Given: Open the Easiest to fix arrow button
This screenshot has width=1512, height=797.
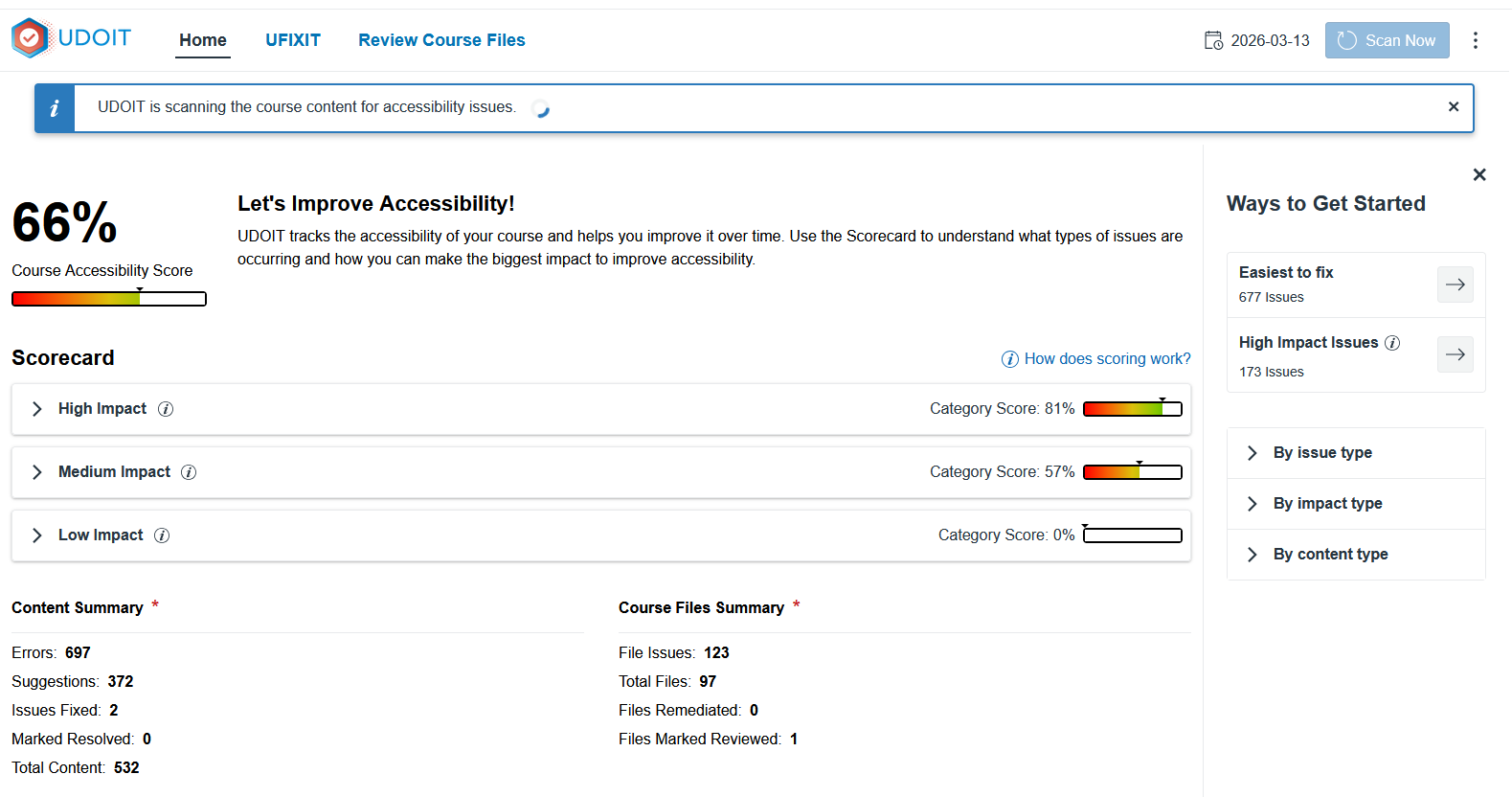Looking at the screenshot, I should click(x=1456, y=285).
